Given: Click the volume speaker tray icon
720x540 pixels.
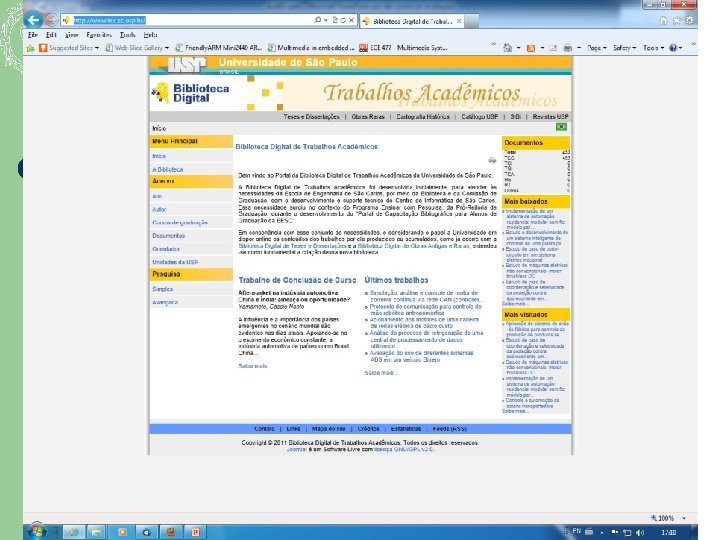Looking at the screenshot, I should click(640, 533).
